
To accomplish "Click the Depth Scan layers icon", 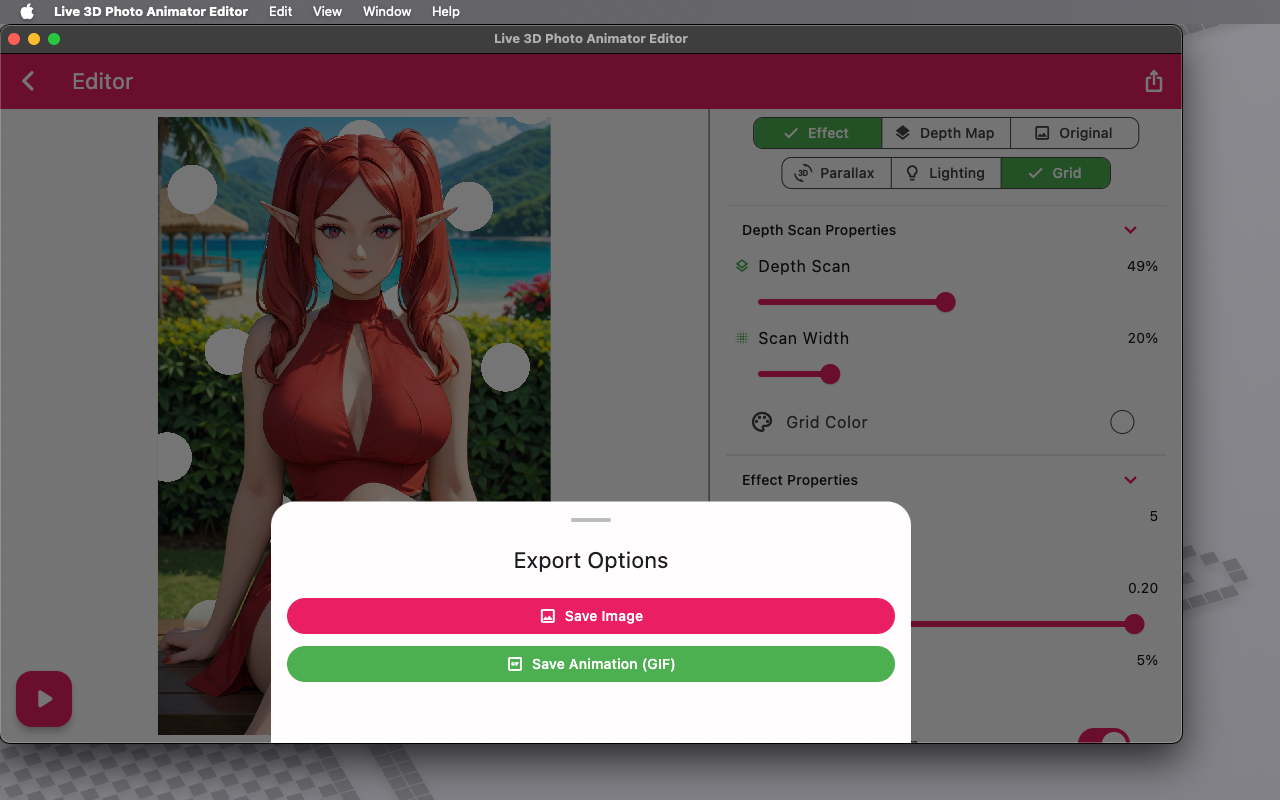I will (x=742, y=266).
